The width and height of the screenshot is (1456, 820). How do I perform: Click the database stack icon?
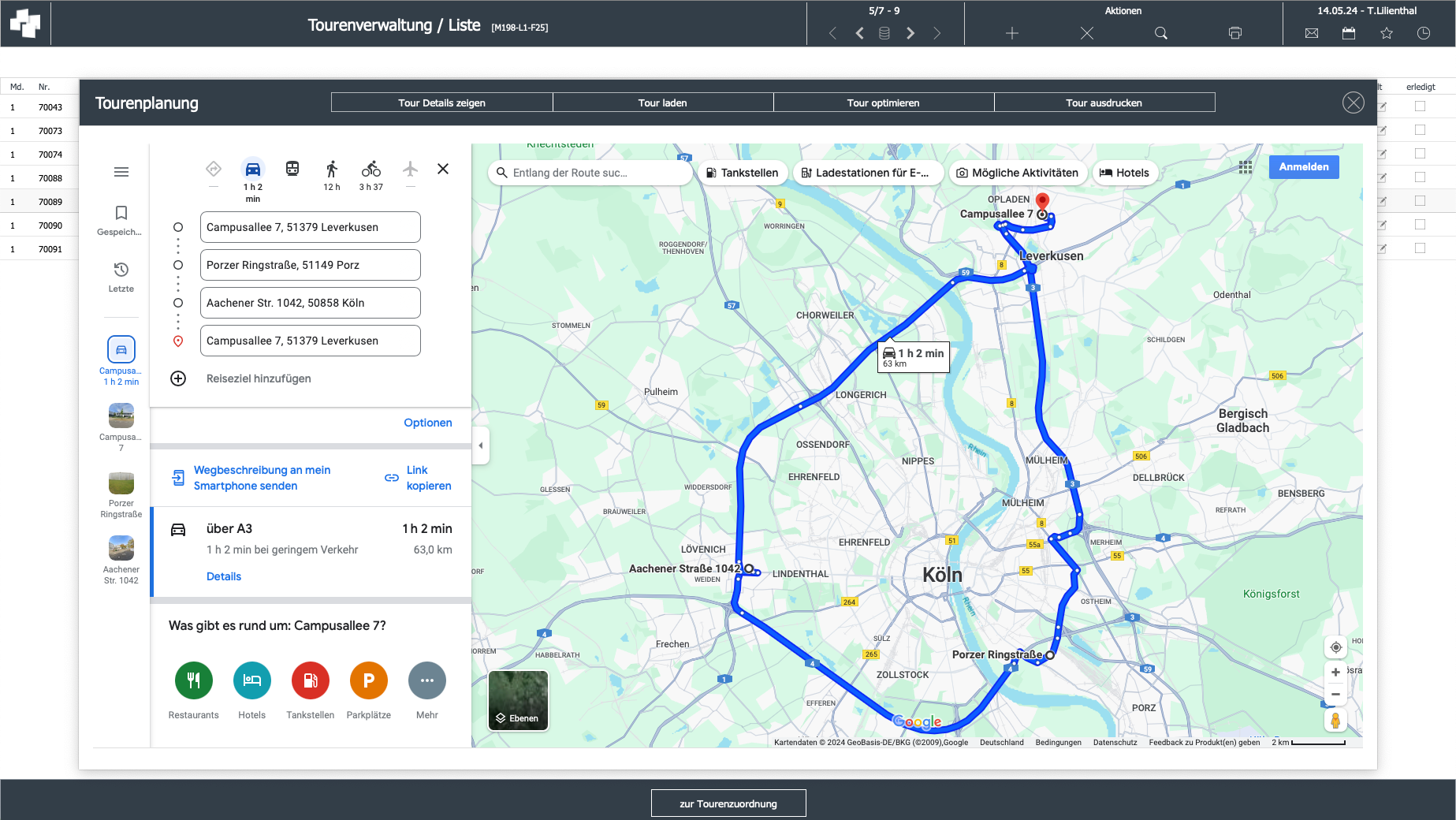tap(884, 33)
